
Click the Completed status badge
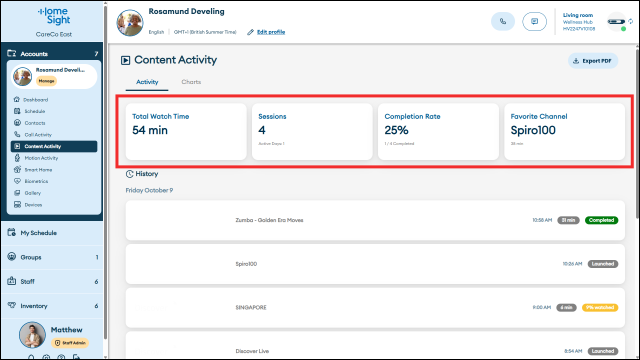click(x=601, y=220)
